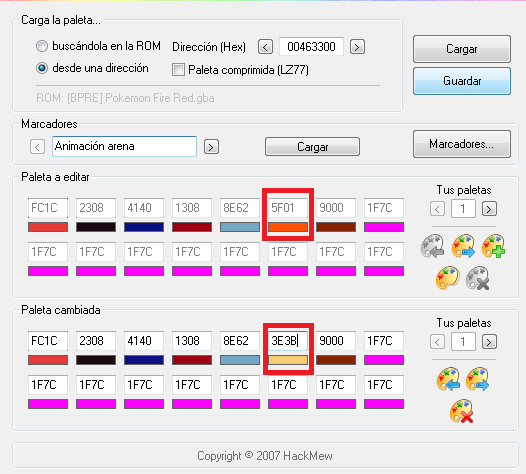
Task: Save the palette with Guardar
Action: (462, 81)
